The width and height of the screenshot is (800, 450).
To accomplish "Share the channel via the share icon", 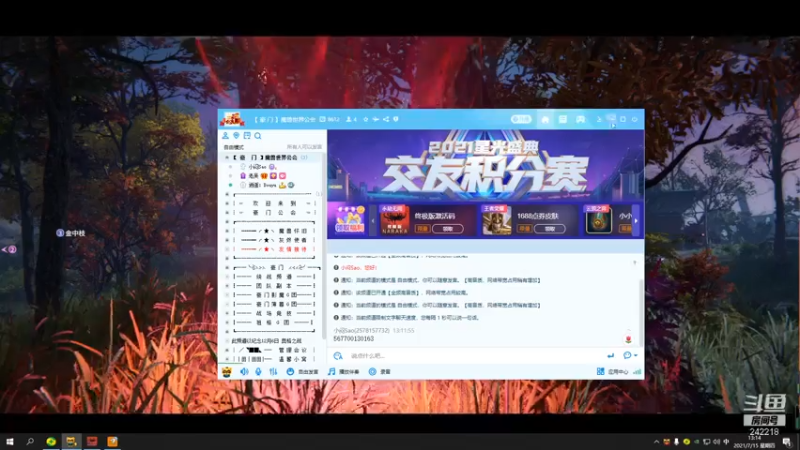I will (386, 119).
